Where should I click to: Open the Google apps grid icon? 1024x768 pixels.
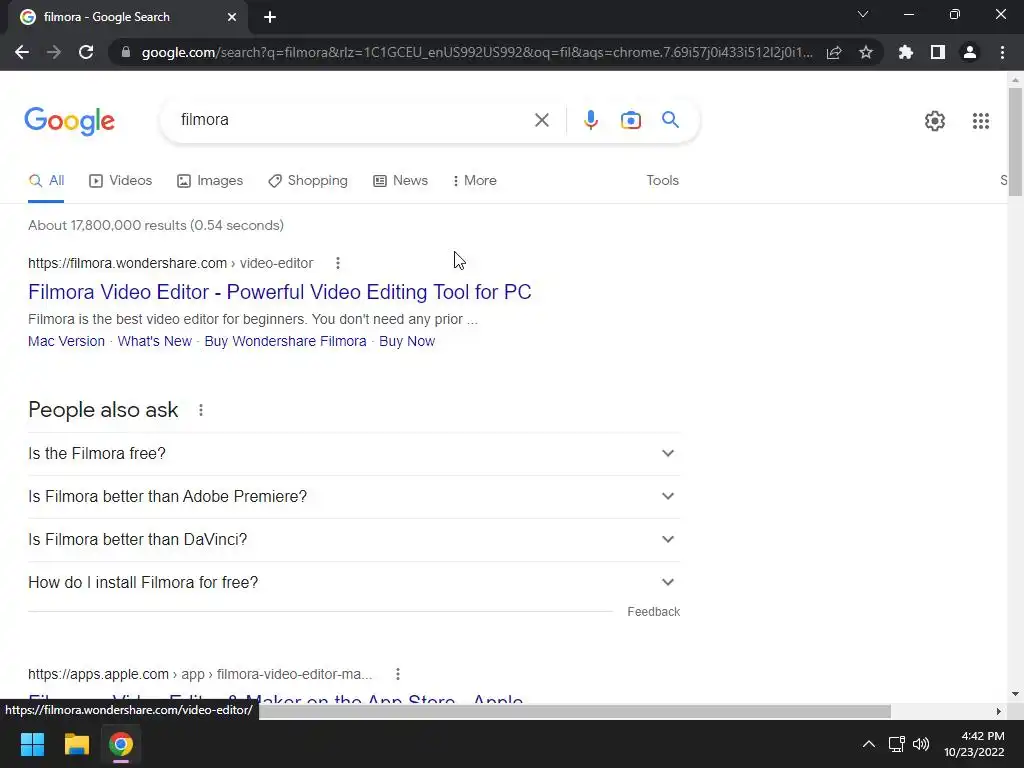[x=981, y=121]
